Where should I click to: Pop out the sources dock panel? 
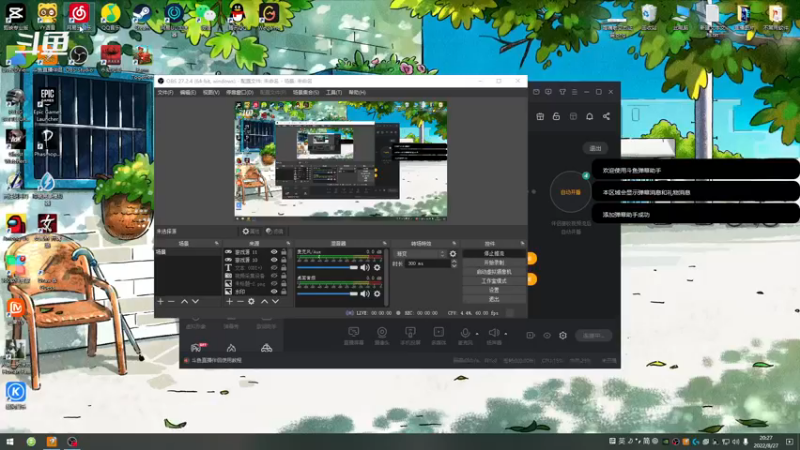pos(288,243)
